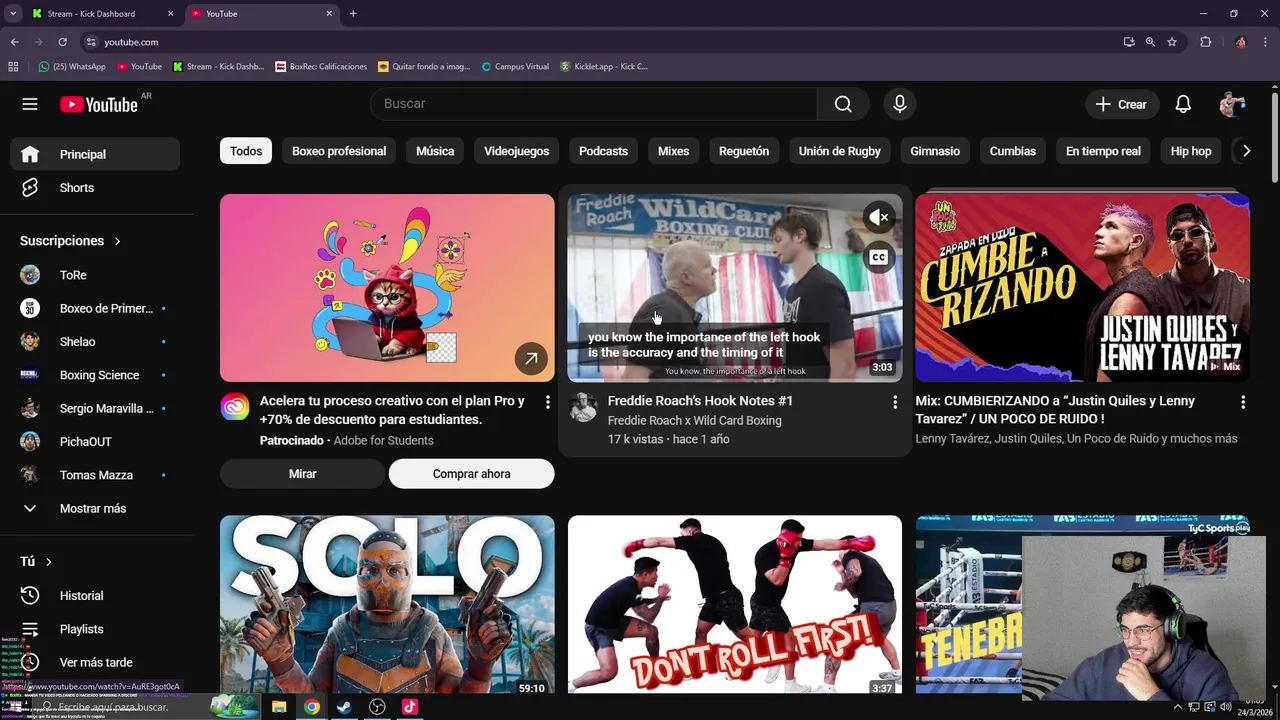Viewport: 1280px width, 720px height.
Task: Unmute the Freddie Roach video preview
Action: click(879, 217)
